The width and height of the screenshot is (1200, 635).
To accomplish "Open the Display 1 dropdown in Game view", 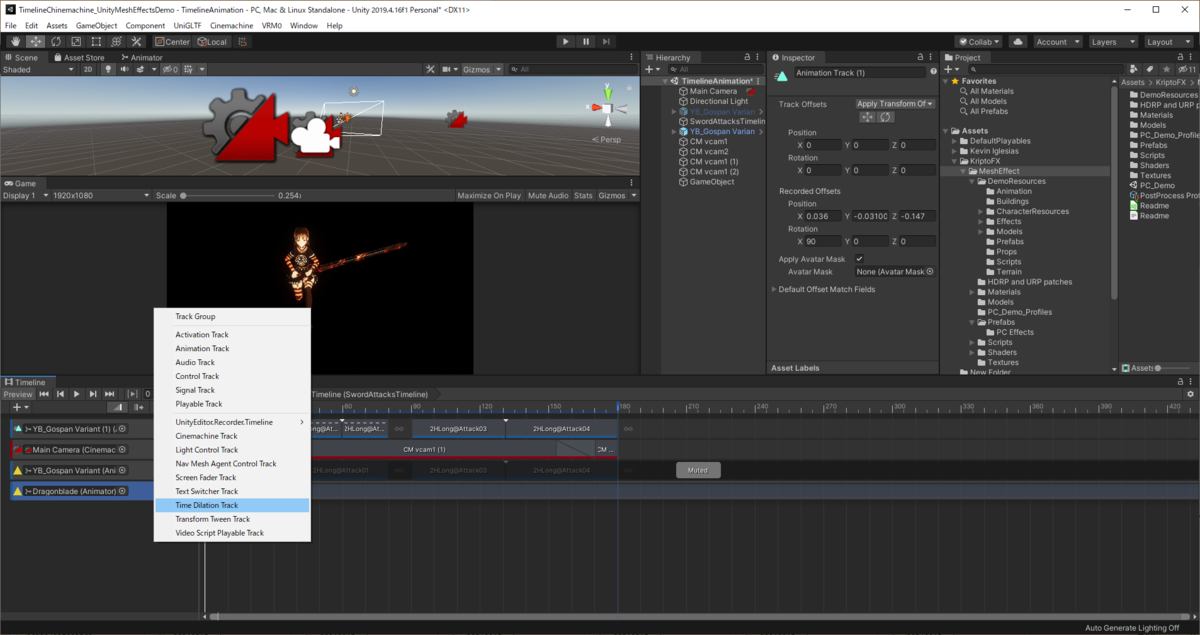I will point(24,195).
